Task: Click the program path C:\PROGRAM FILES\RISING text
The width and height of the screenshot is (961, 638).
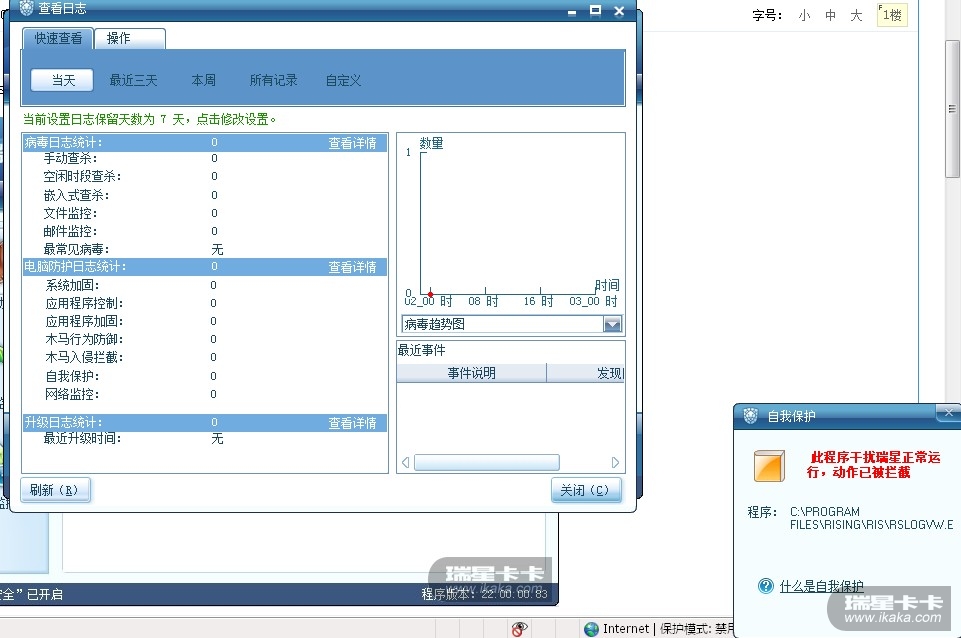Action: [x=872, y=518]
